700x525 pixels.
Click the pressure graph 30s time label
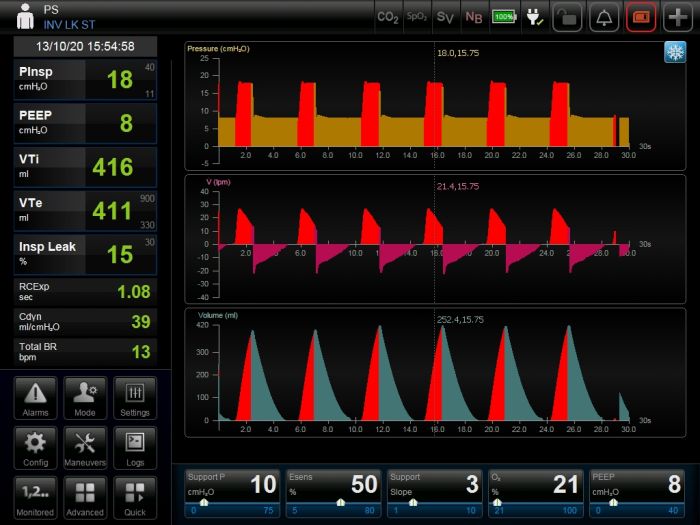coord(645,146)
